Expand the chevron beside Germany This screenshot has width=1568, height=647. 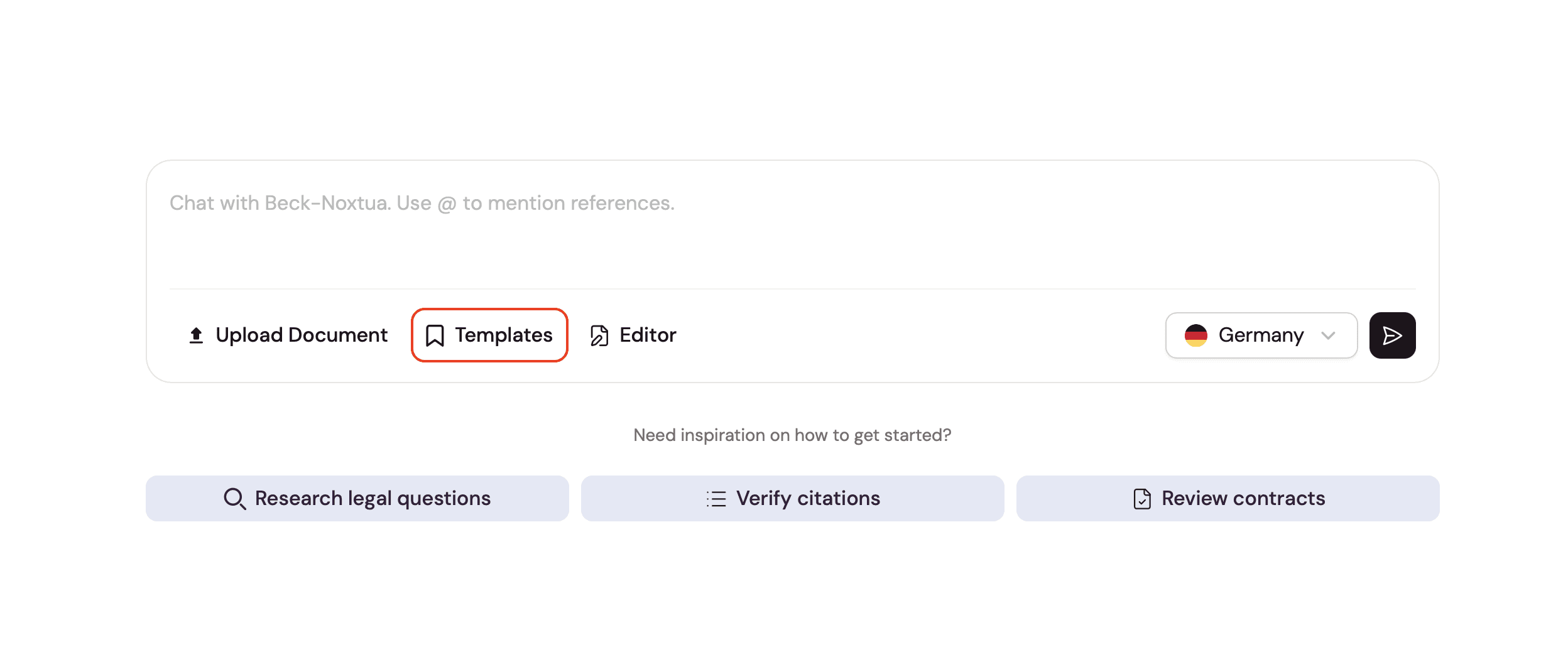coord(1328,335)
